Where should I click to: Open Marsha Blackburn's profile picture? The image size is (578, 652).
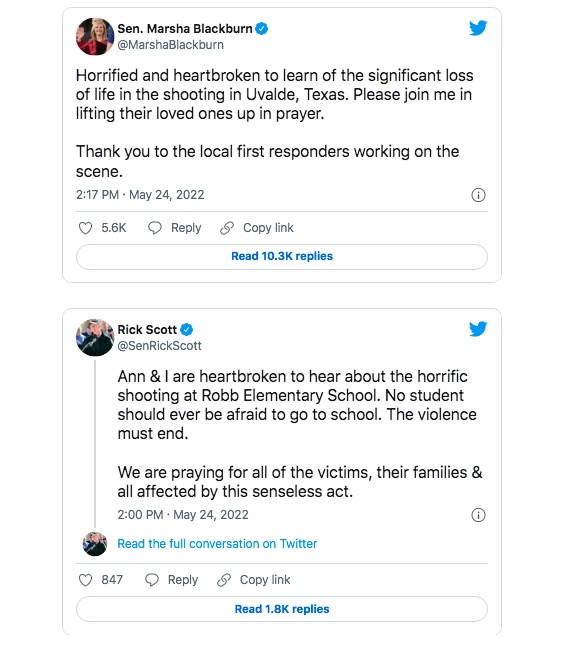coord(95,37)
